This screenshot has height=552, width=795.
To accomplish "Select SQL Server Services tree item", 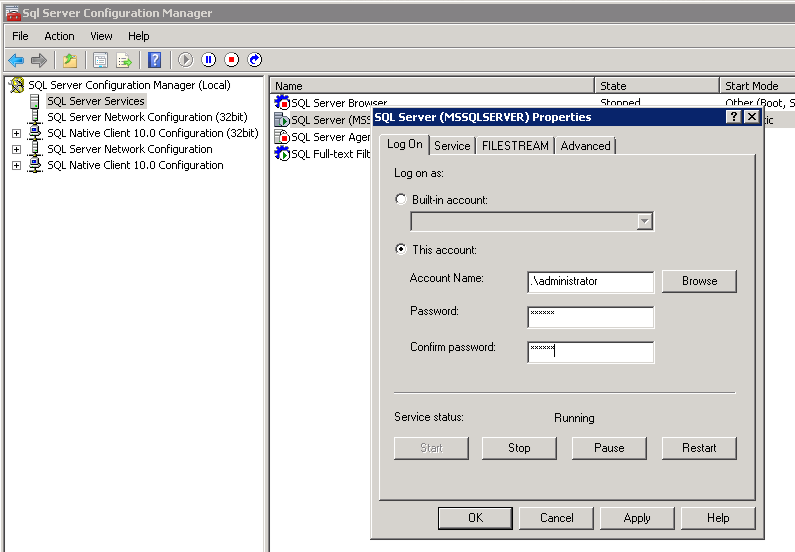I will coord(96,101).
